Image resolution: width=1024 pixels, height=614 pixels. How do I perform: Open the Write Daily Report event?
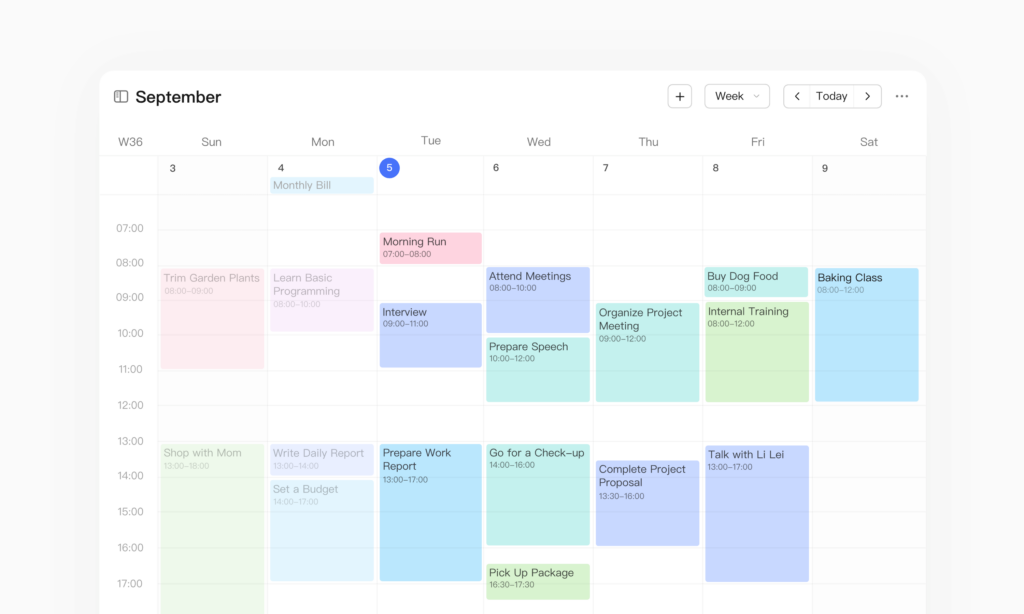click(322, 459)
